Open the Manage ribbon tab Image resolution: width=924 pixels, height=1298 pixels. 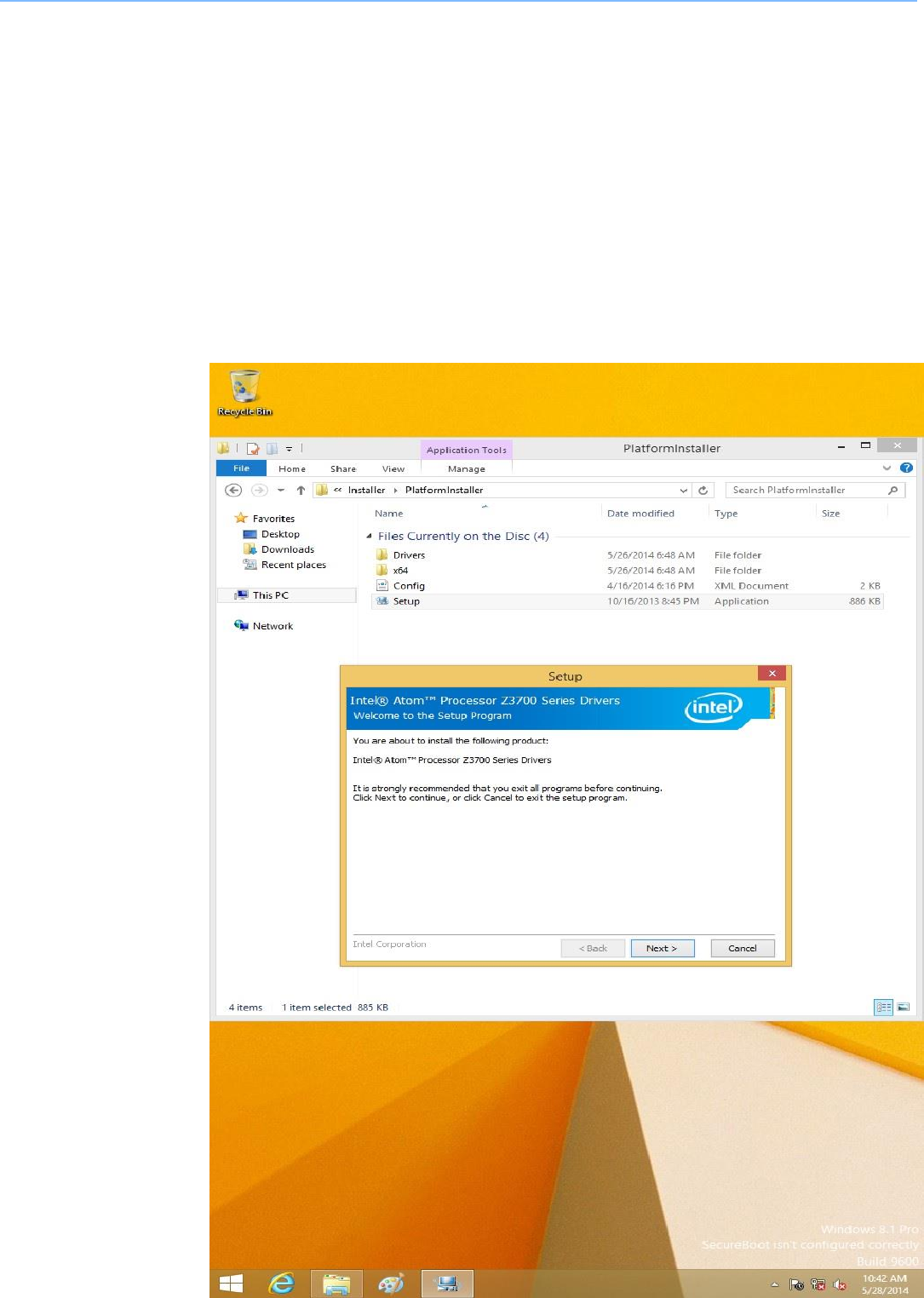click(467, 468)
